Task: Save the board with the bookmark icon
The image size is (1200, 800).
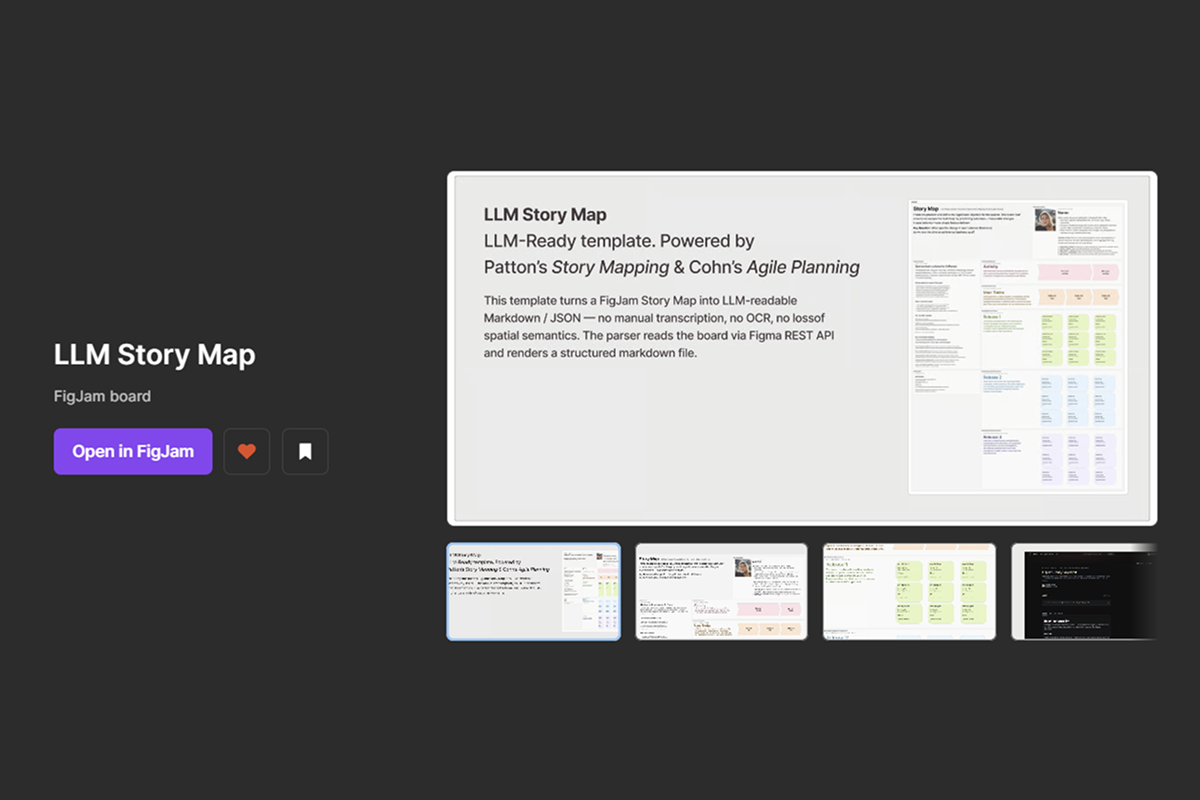Action: (305, 452)
